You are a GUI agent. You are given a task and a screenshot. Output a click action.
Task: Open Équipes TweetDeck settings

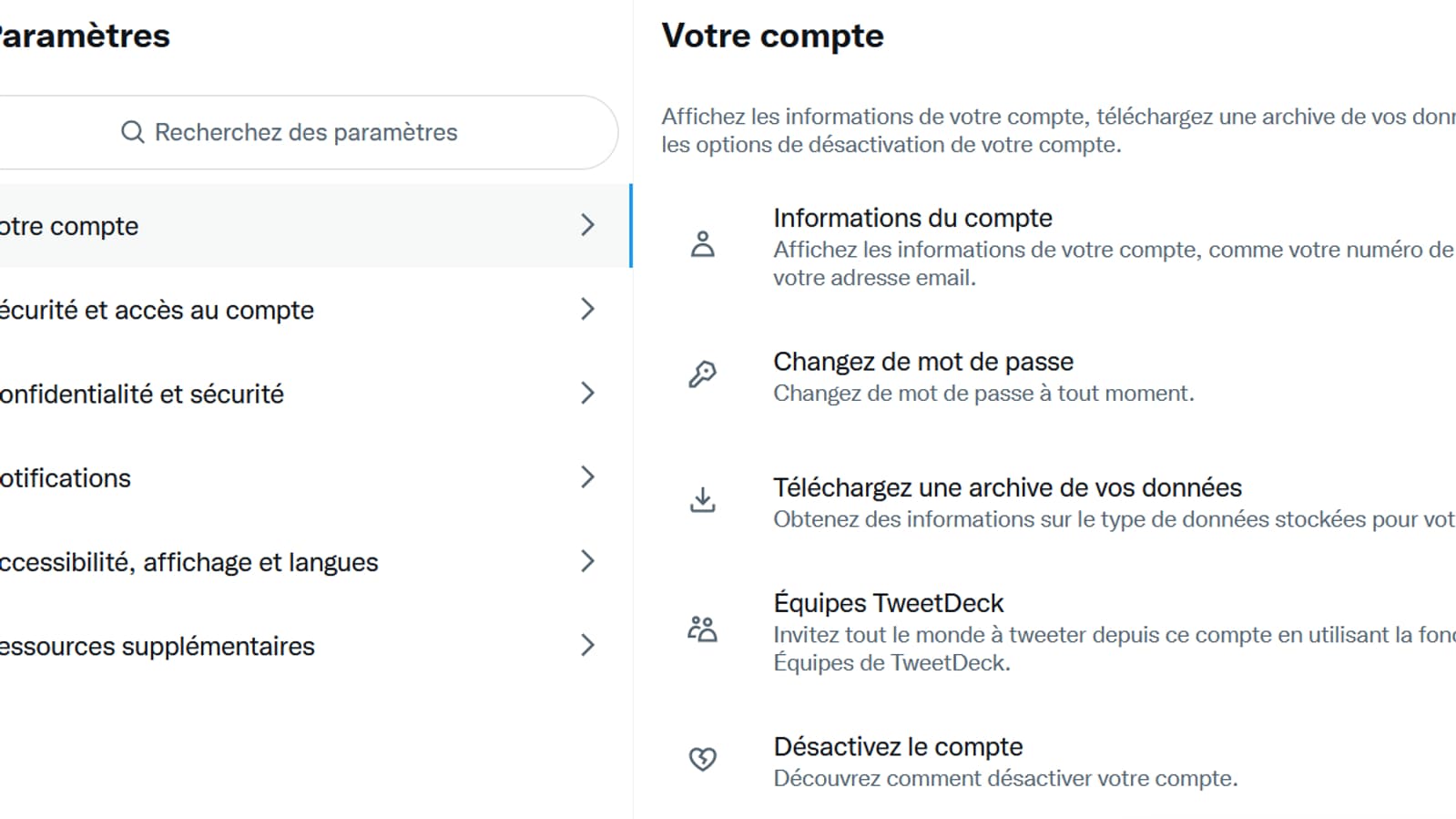pyautogui.click(x=888, y=602)
